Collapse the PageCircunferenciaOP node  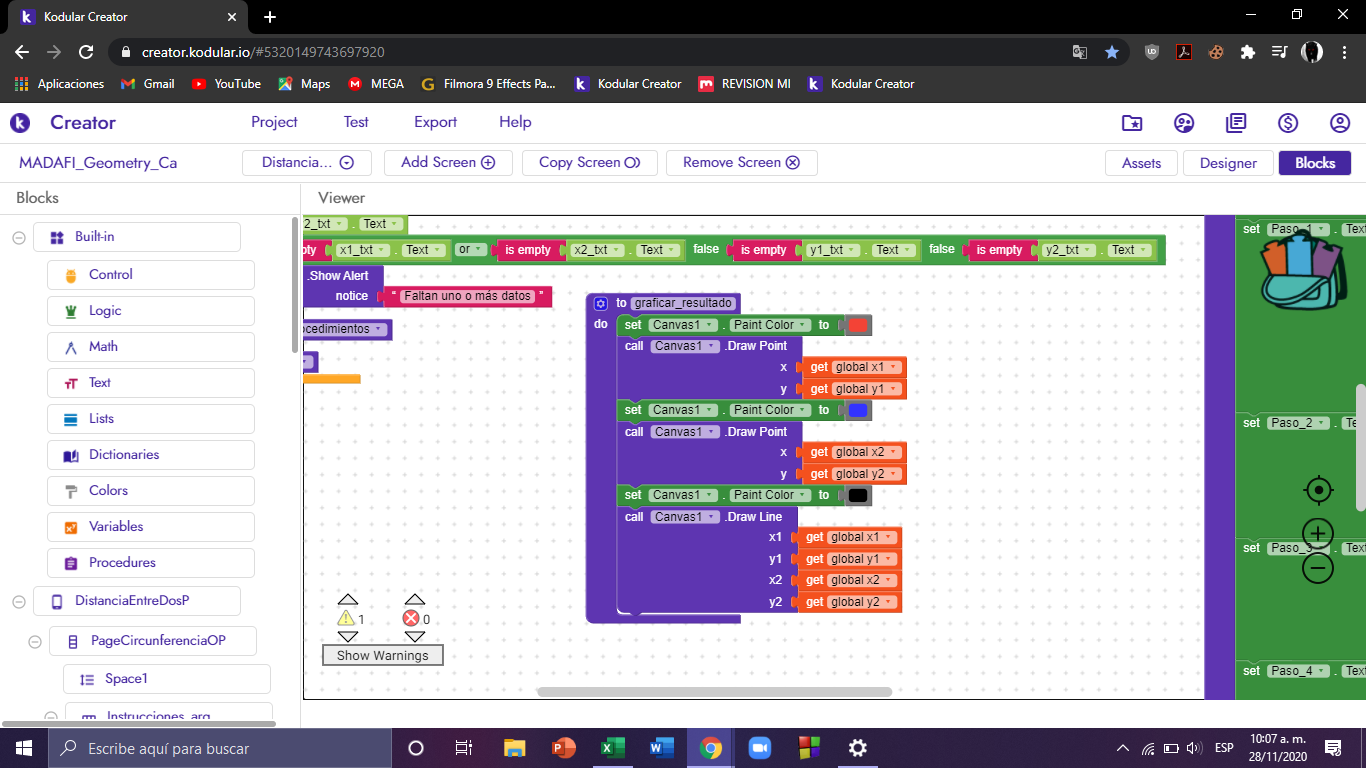click(34, 641)
